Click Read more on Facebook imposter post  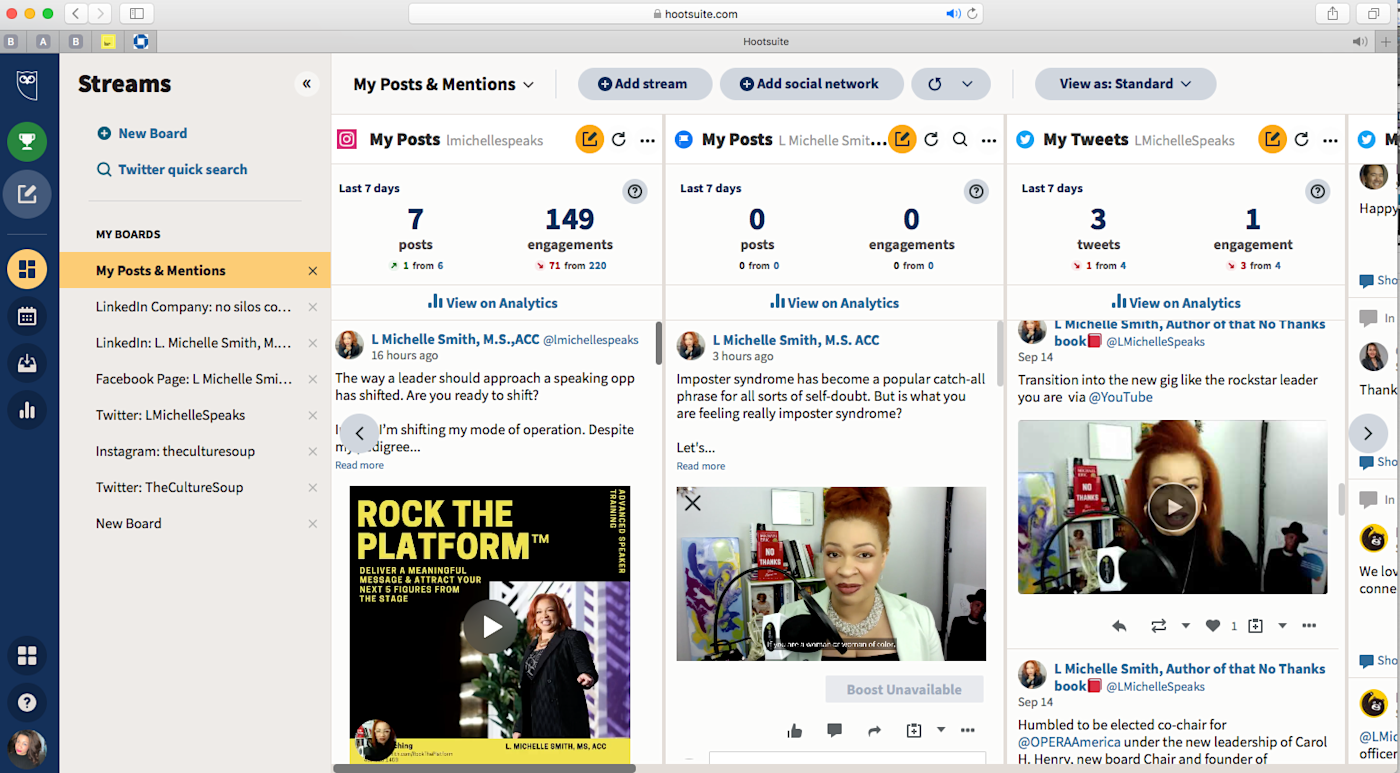click(x=700, y=466)
